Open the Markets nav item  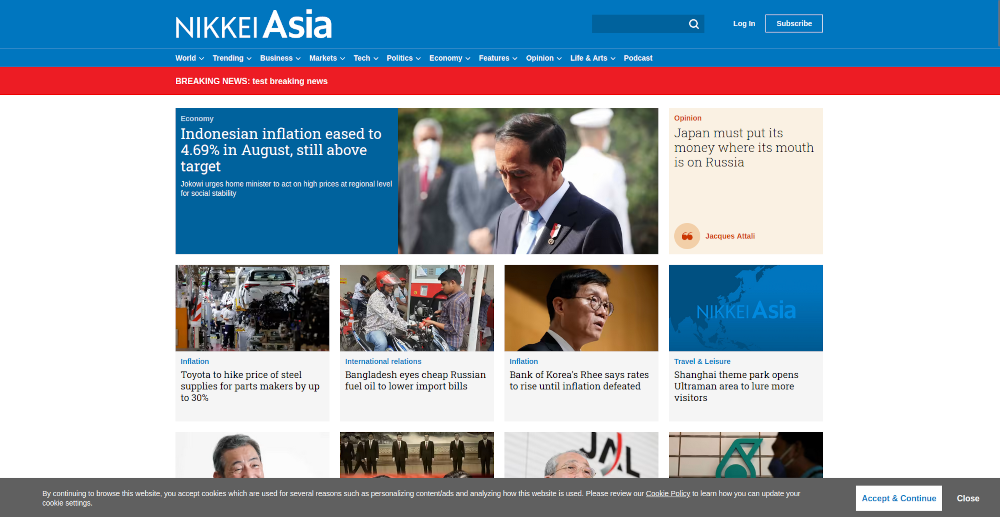pyautogui.click(x=323, y=58)
